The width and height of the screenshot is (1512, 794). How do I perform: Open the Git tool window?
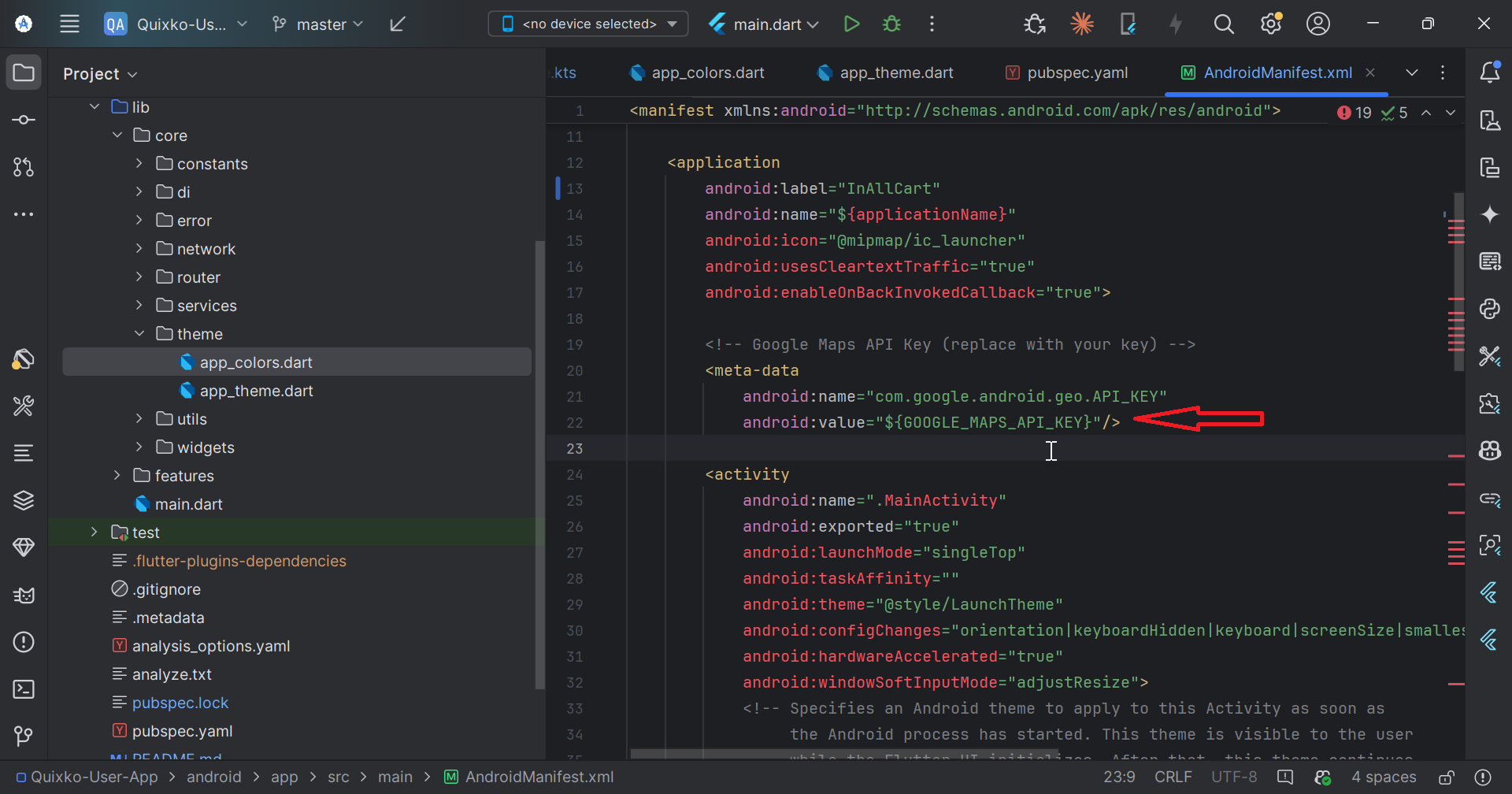[x=24, y=736]
